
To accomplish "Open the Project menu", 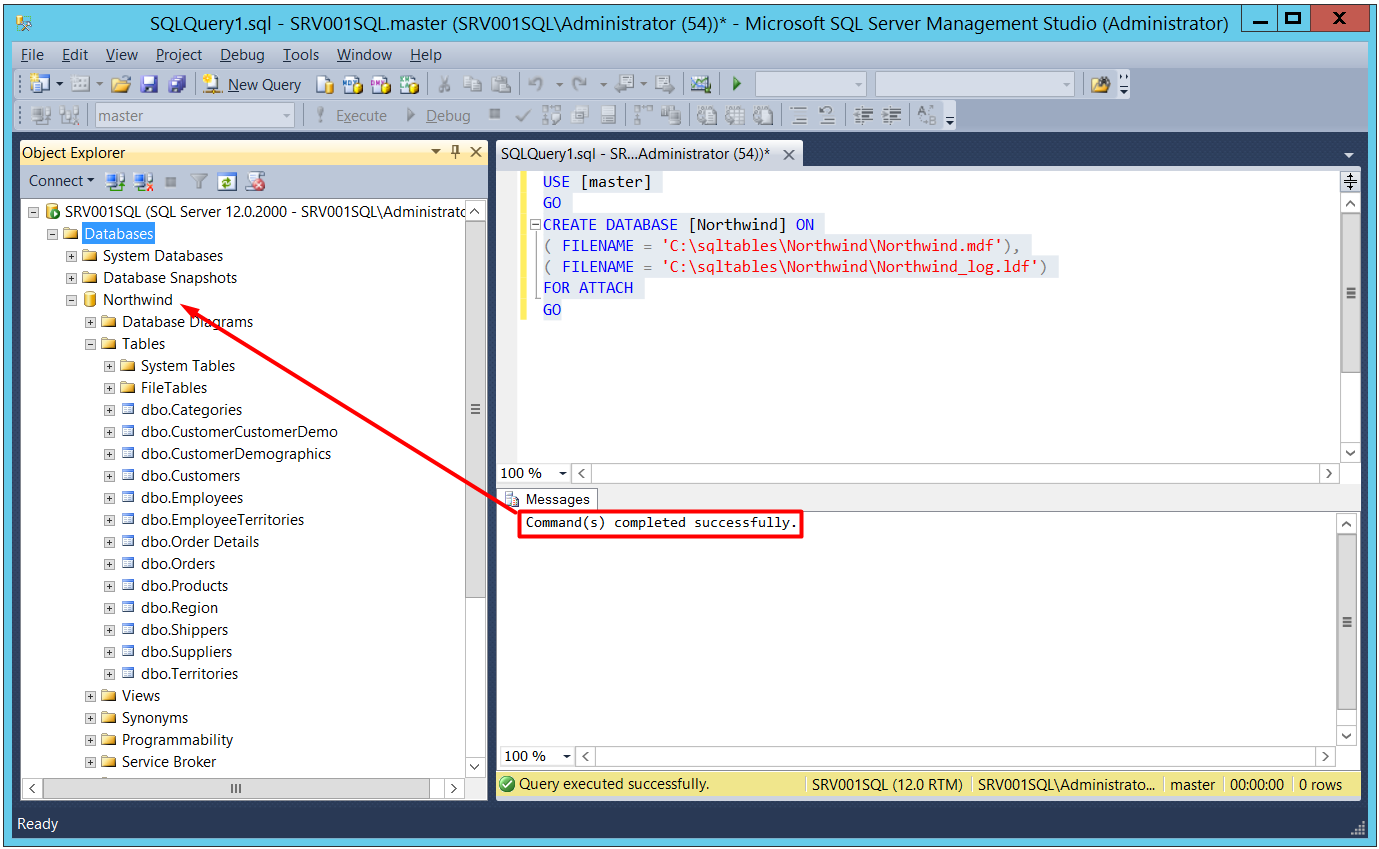I will 179,55.
